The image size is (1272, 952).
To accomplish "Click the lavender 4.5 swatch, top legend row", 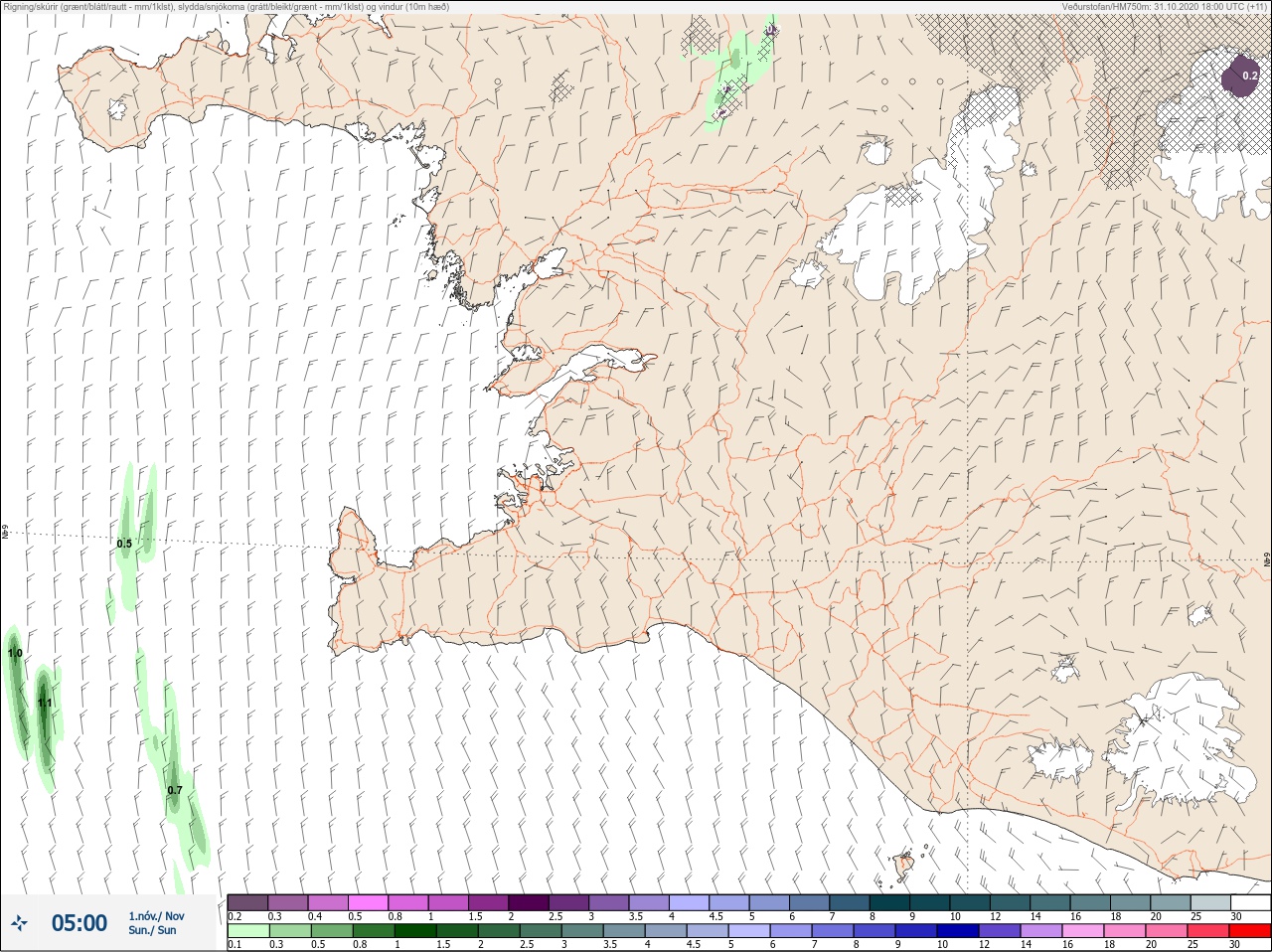I will (x=729, y=902).
